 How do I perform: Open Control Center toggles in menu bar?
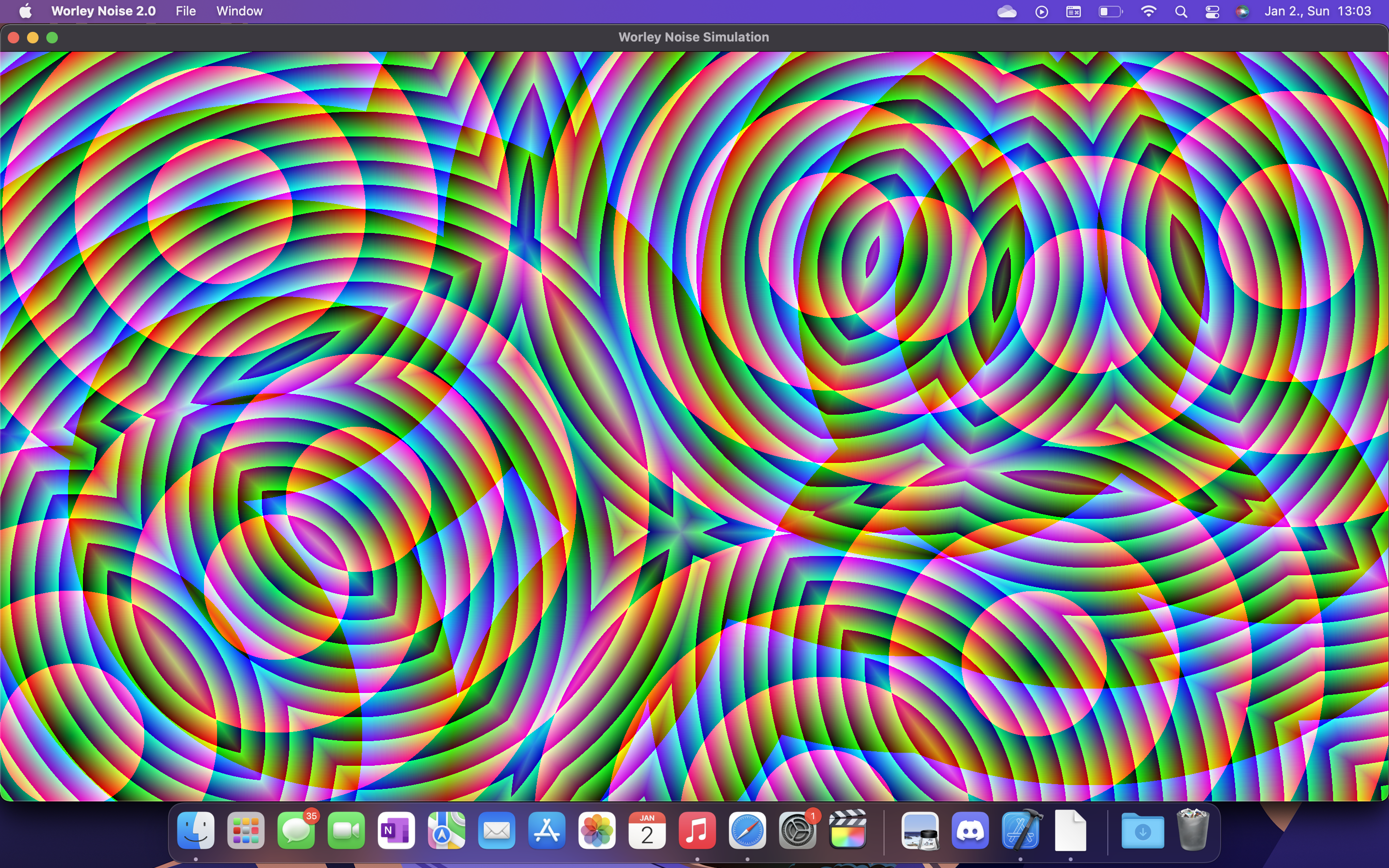point(1212,12)
